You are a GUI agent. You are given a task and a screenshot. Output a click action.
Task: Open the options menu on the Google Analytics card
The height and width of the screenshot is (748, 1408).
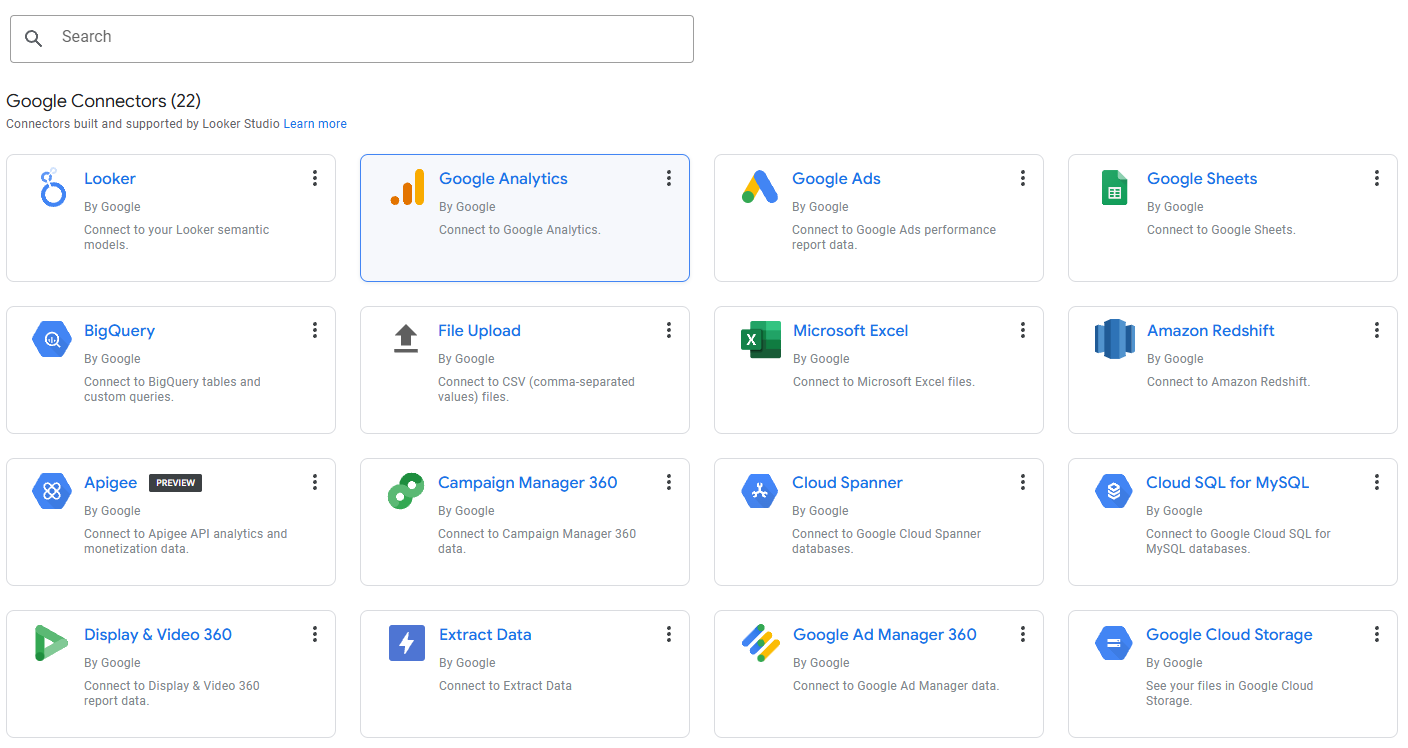coord(669,178)
